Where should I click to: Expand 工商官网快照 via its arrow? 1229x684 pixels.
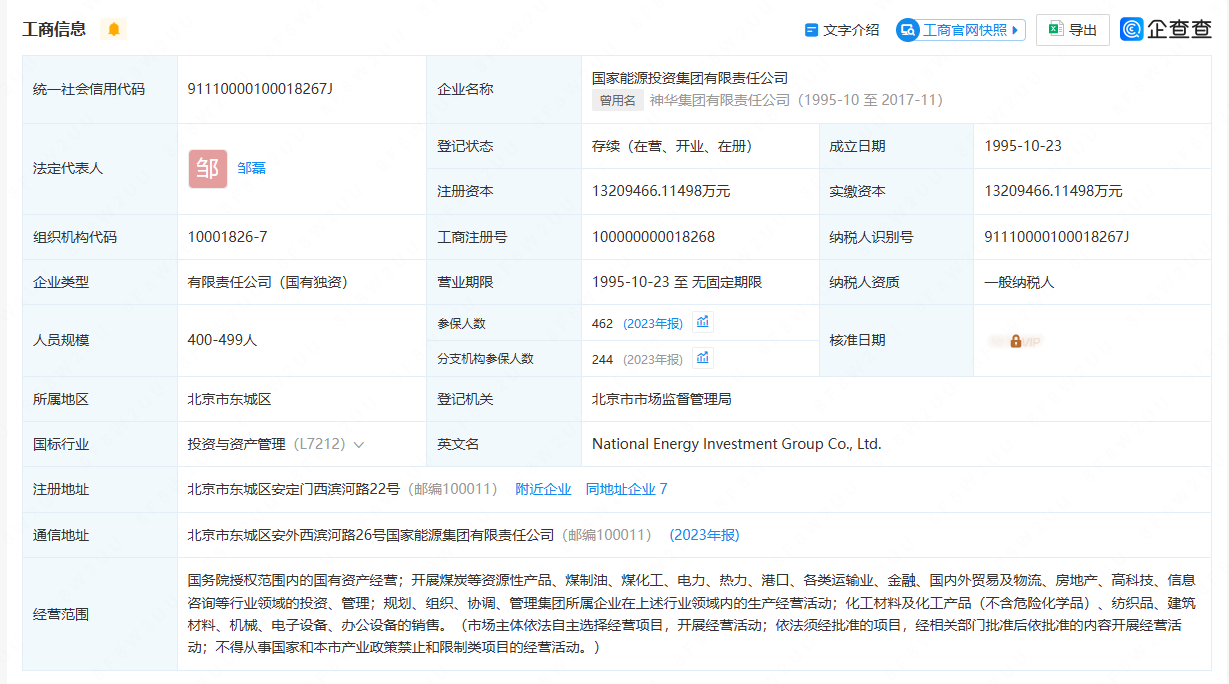pos(1018,30)
